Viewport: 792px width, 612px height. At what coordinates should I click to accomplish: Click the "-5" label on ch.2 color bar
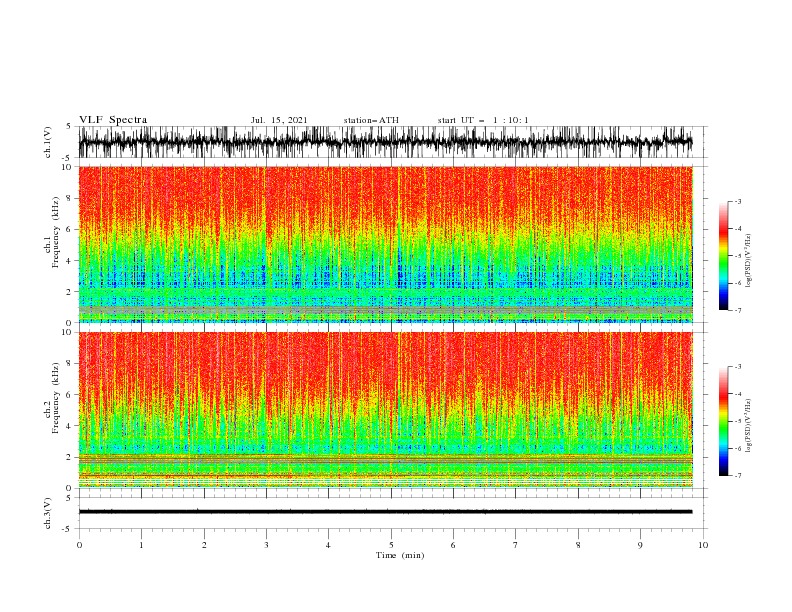[737, 421]
